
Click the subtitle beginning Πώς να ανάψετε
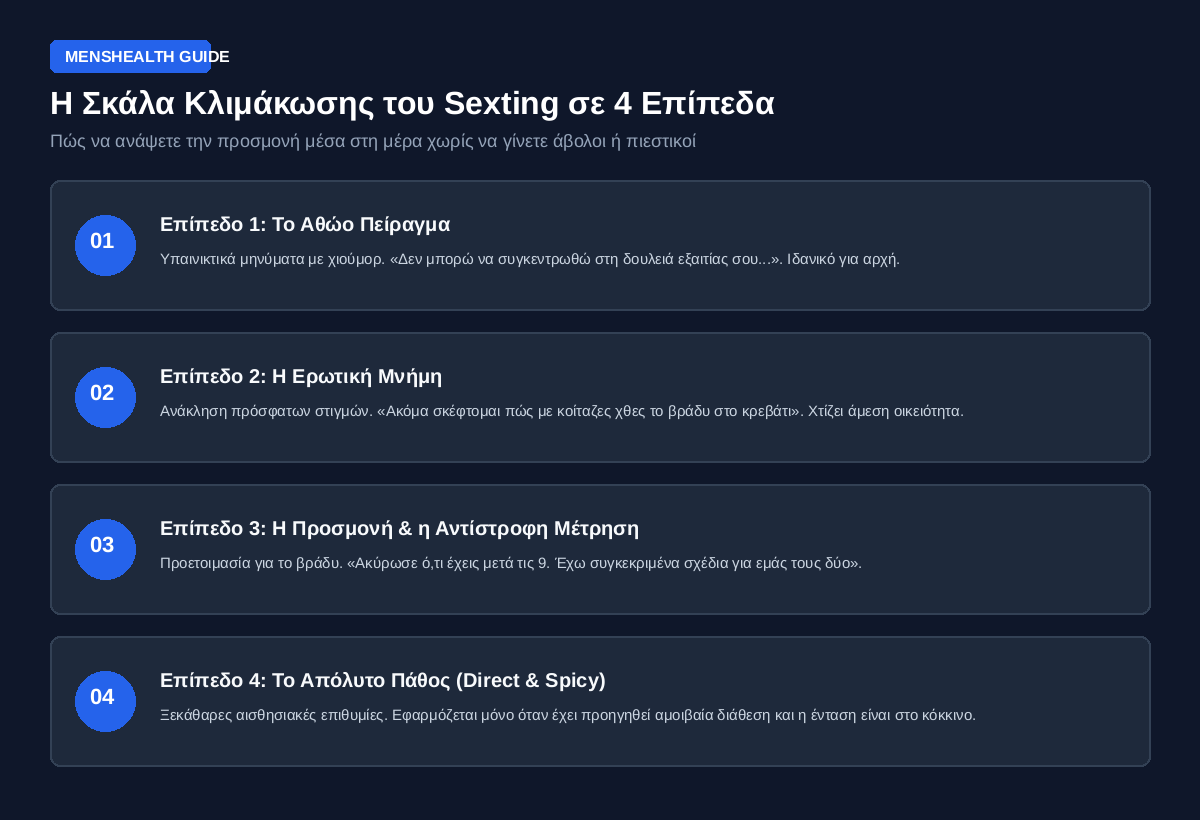tap(373, 141)
